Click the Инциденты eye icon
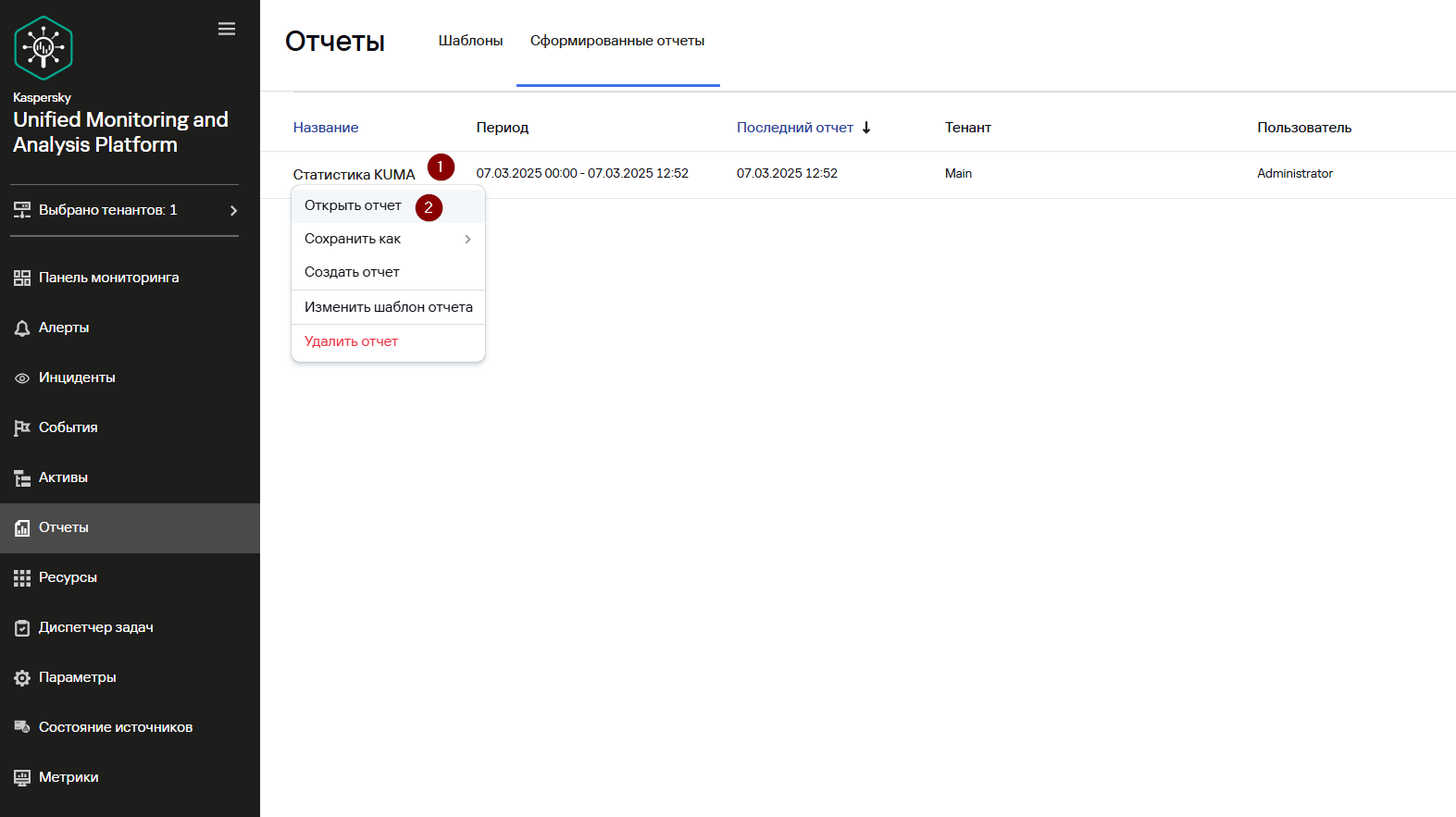The height and width of the screenshot is (817, 1456). [x=22, y=378]
